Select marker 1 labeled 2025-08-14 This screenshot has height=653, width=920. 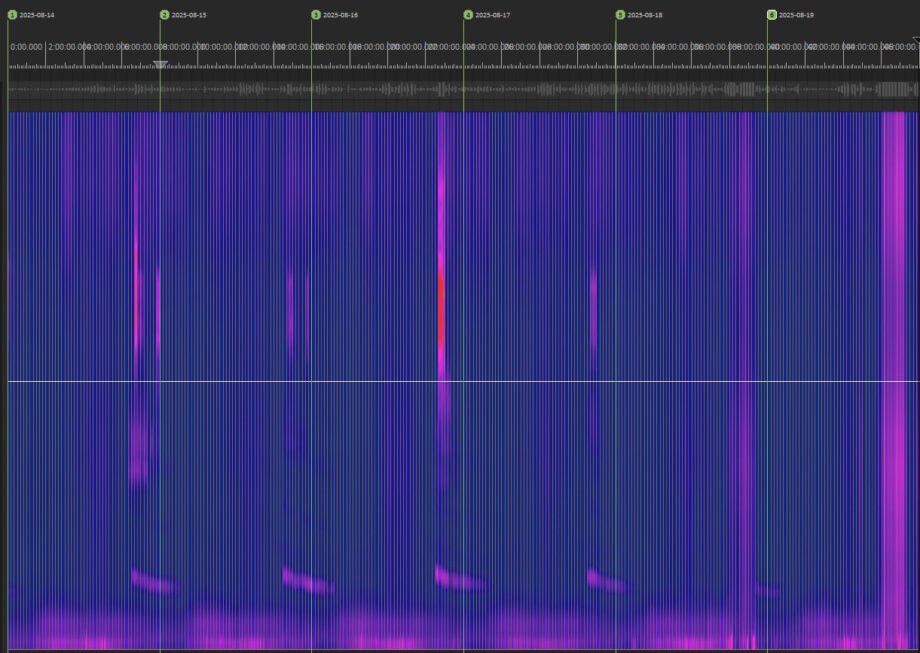click(x=12, y=15)
